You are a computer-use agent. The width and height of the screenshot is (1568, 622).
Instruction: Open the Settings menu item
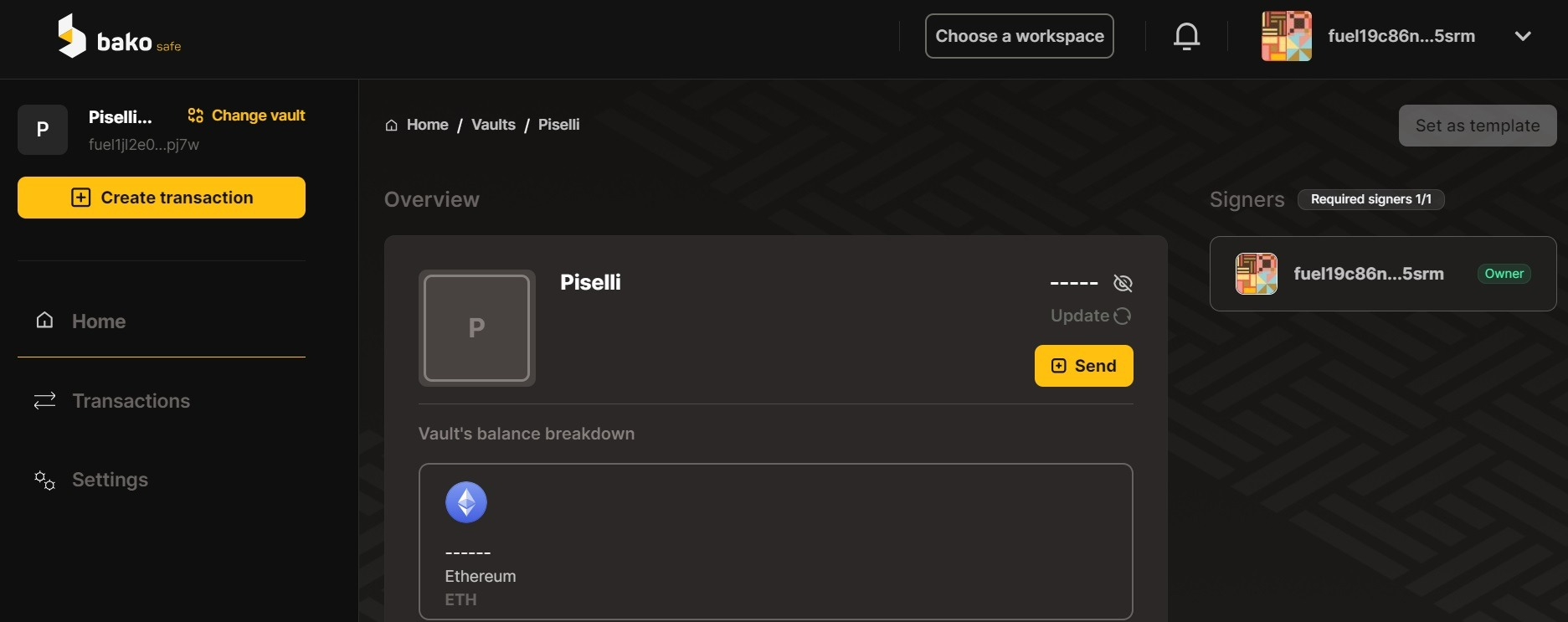110,480
